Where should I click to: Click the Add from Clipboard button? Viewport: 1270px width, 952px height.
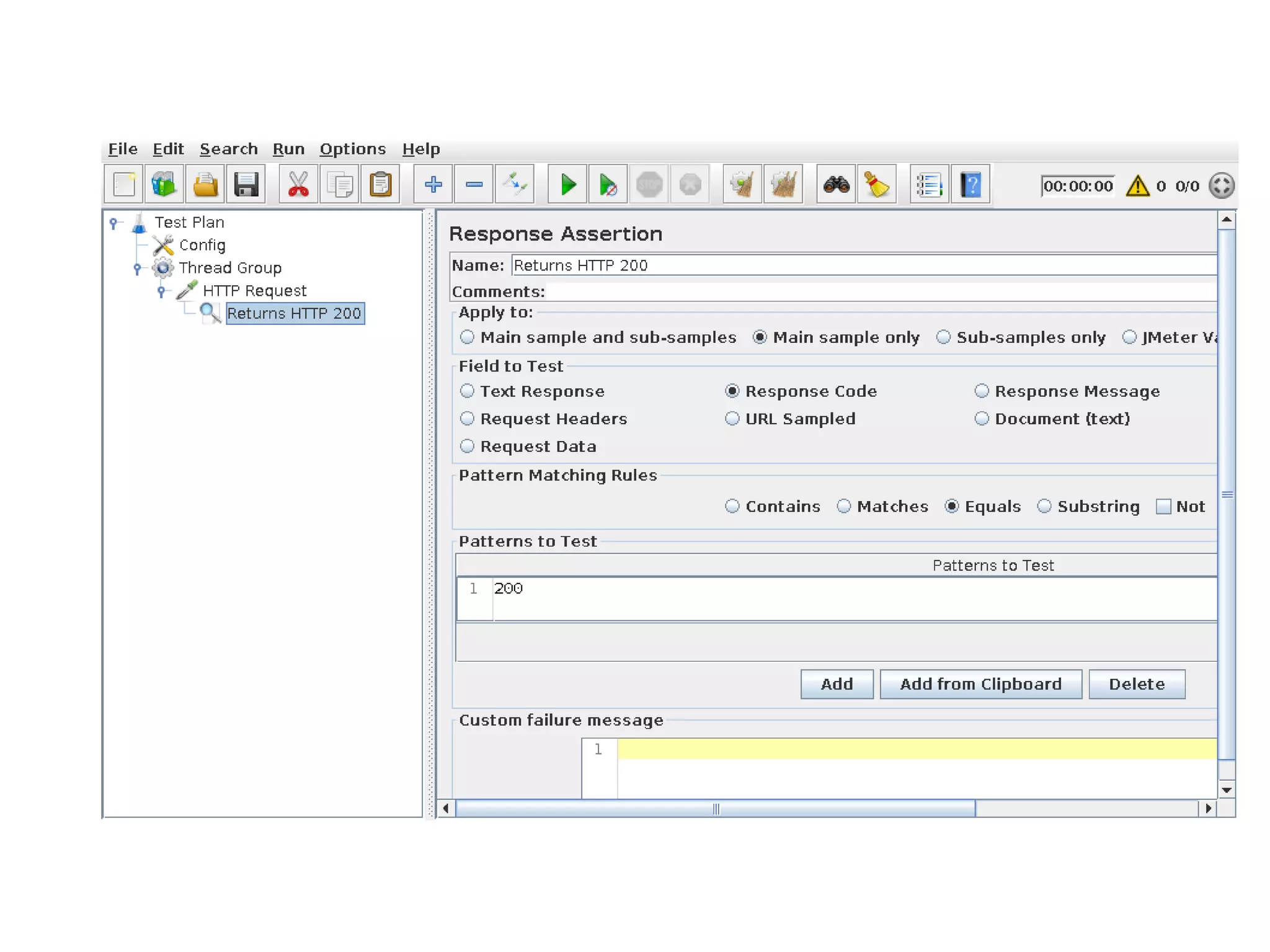980,684
